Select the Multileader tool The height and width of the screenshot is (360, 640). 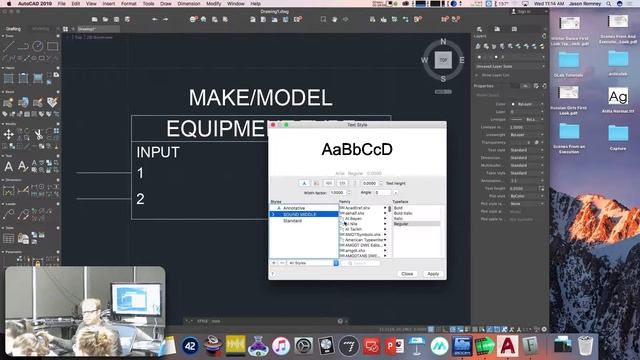(9, 214)
